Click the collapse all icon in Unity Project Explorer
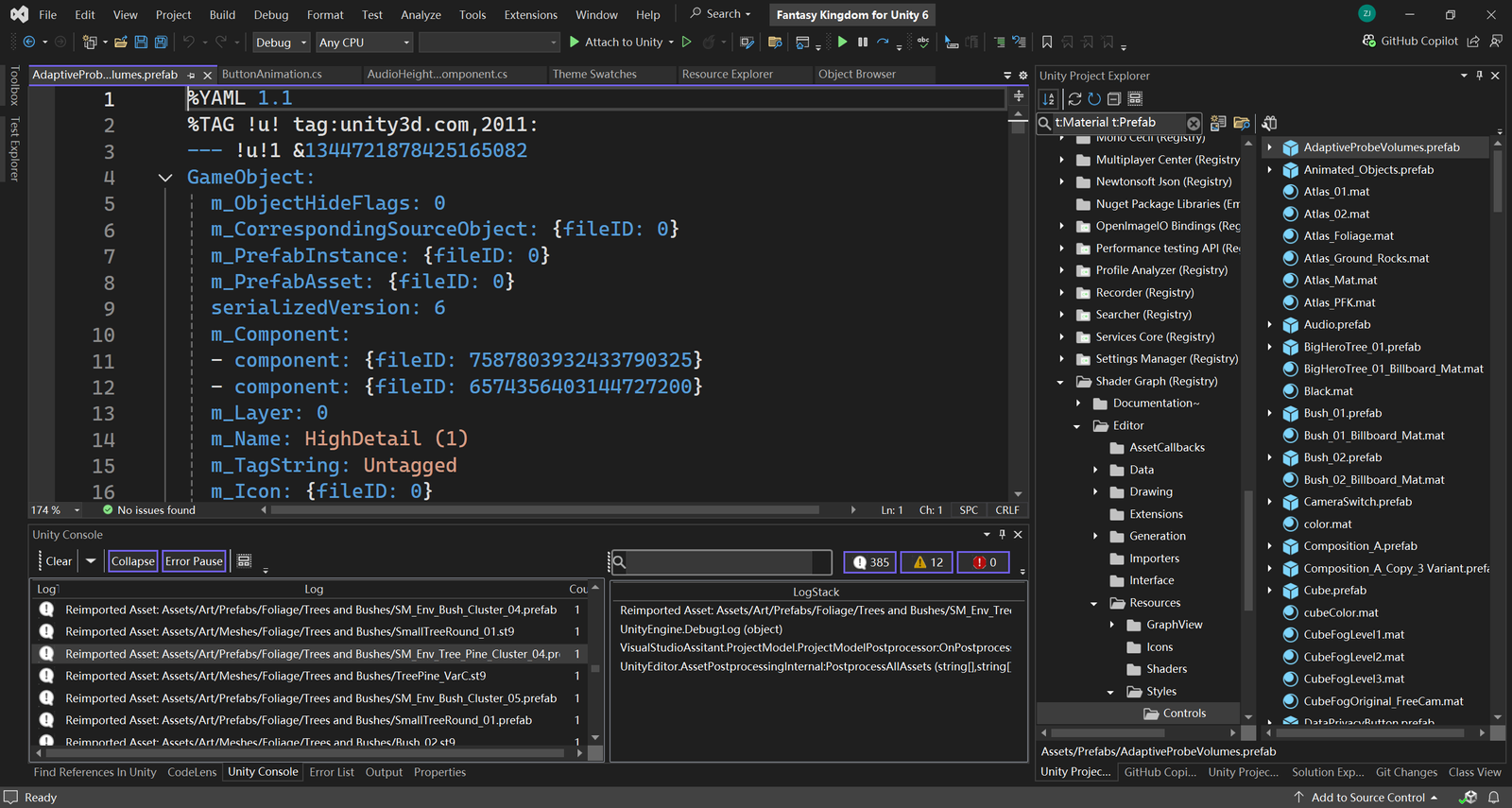Screen dimensions: 1512x808 pos(1114,99)
